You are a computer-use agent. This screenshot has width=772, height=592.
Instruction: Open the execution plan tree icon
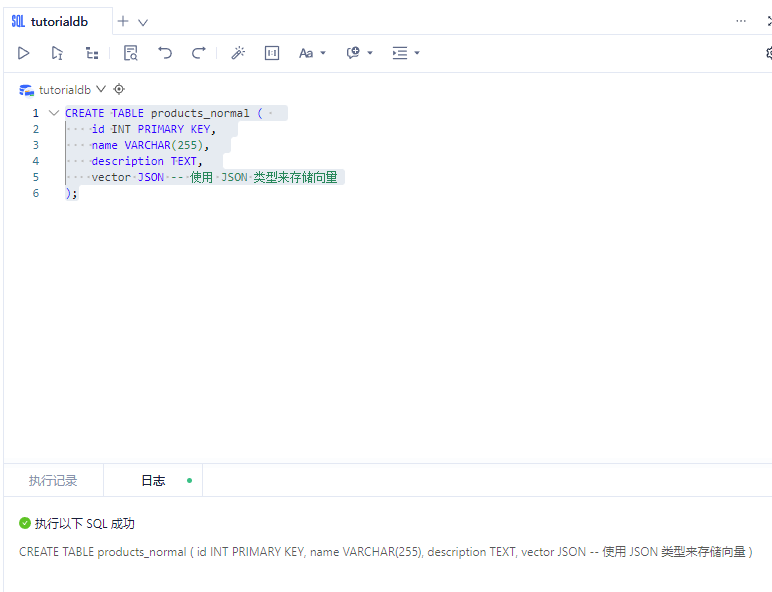92,53
